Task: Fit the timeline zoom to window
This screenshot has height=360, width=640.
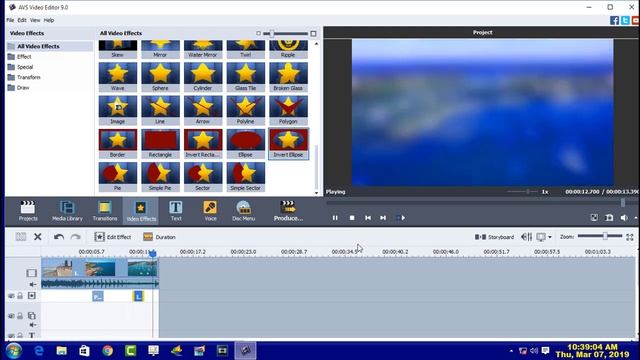Action: pos(630,237)
